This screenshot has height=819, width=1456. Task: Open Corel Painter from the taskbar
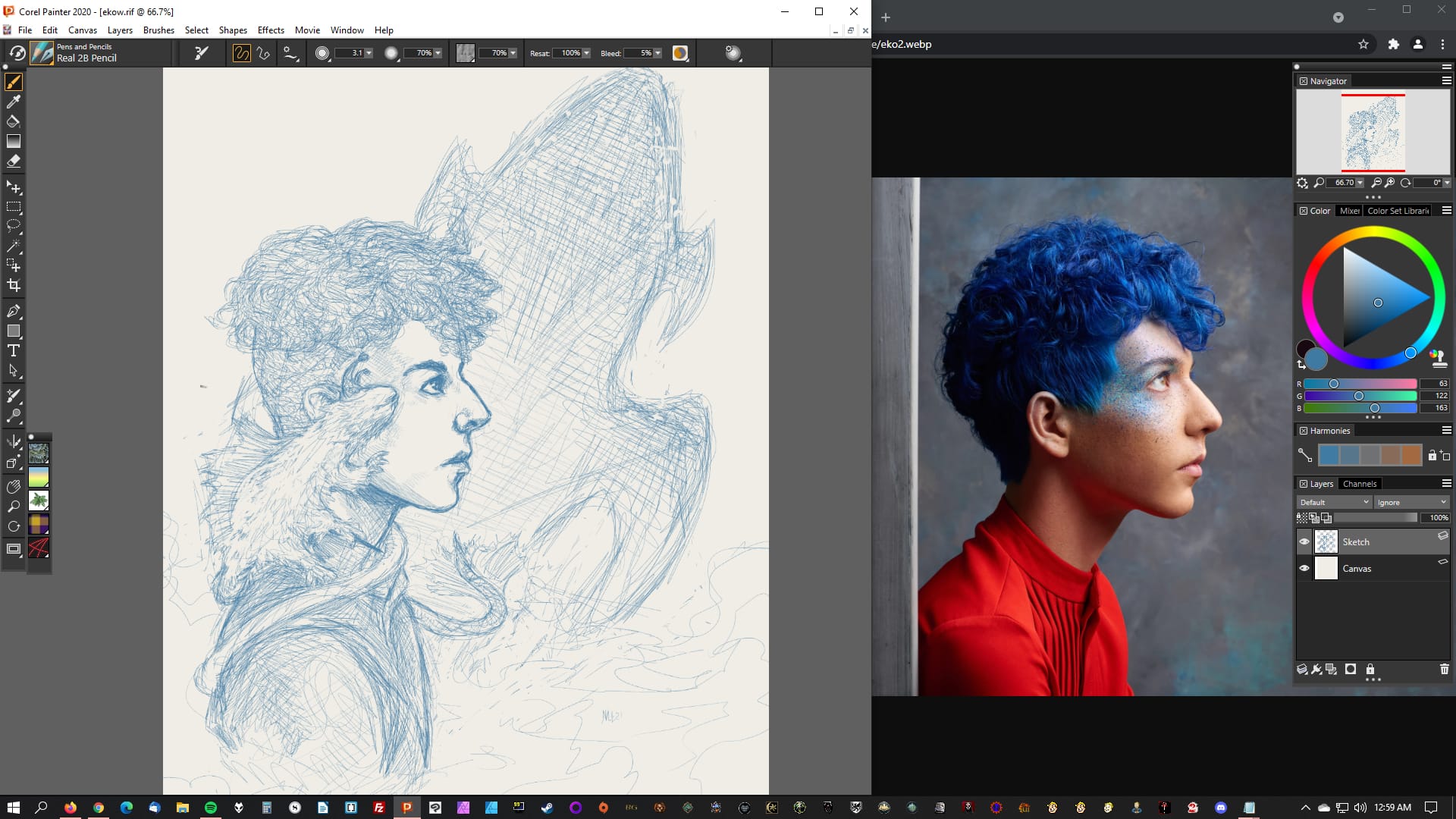coord(406,808)
